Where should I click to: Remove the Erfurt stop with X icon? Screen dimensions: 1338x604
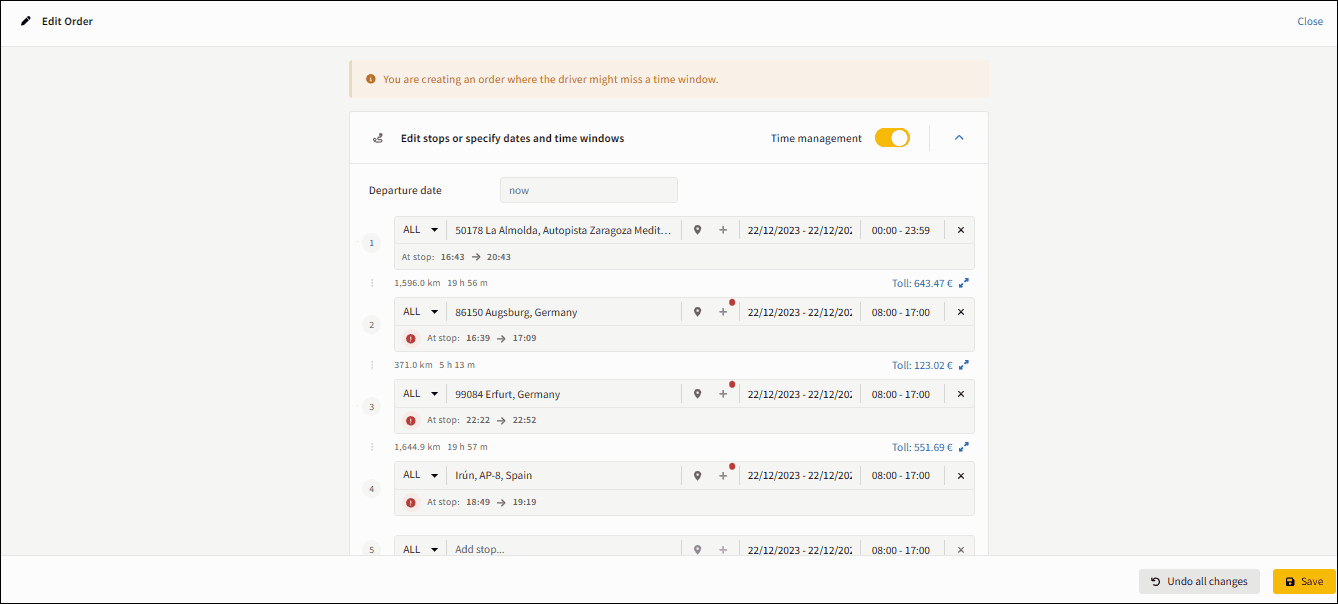961,394
